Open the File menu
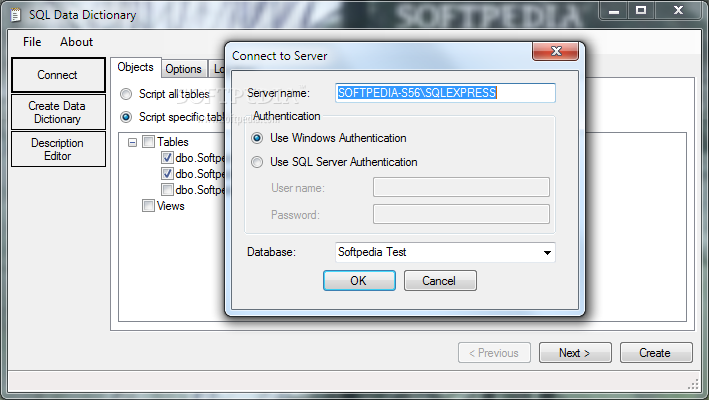This screenshot has height=400, width=709. [x=32, y=42]
